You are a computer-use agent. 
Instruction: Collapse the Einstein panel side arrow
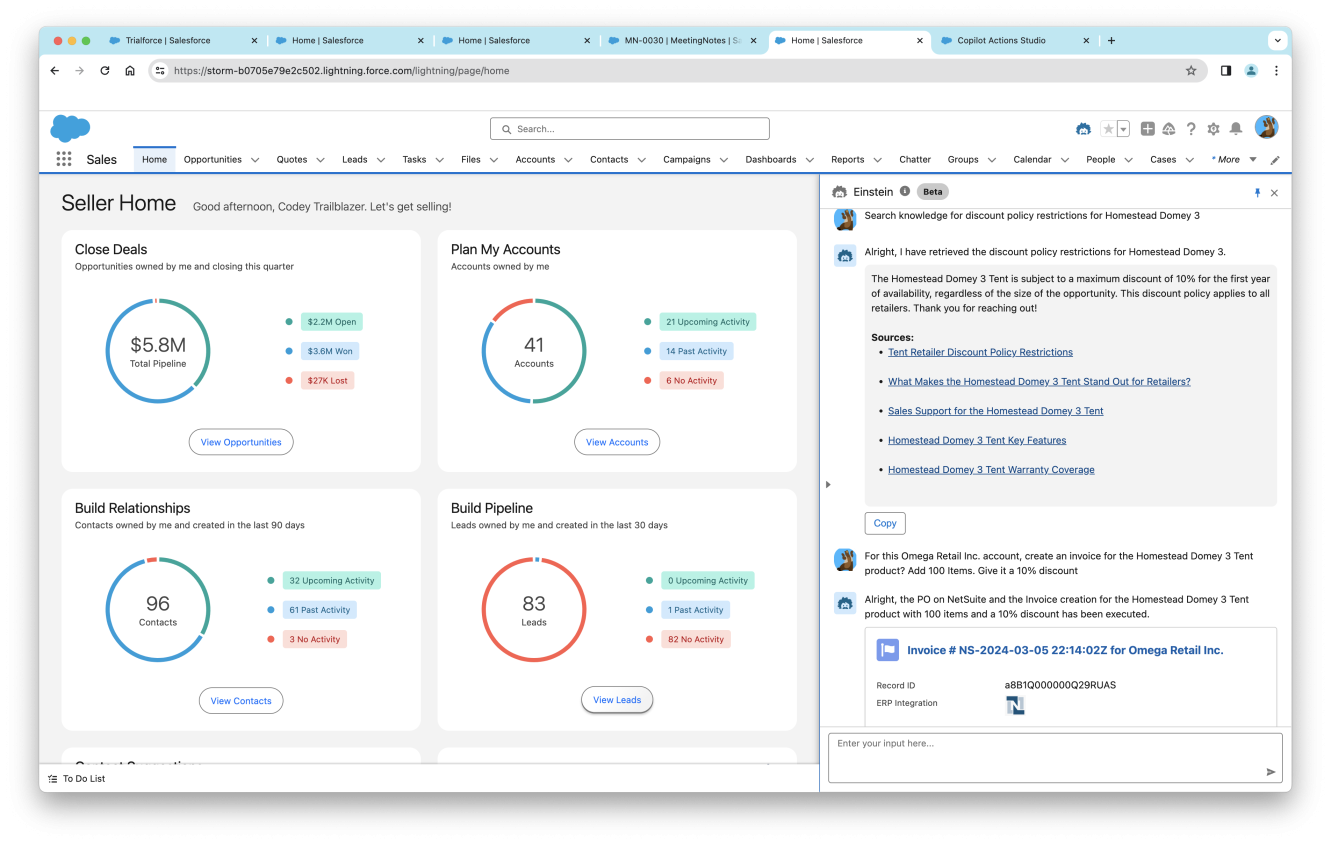828,485
